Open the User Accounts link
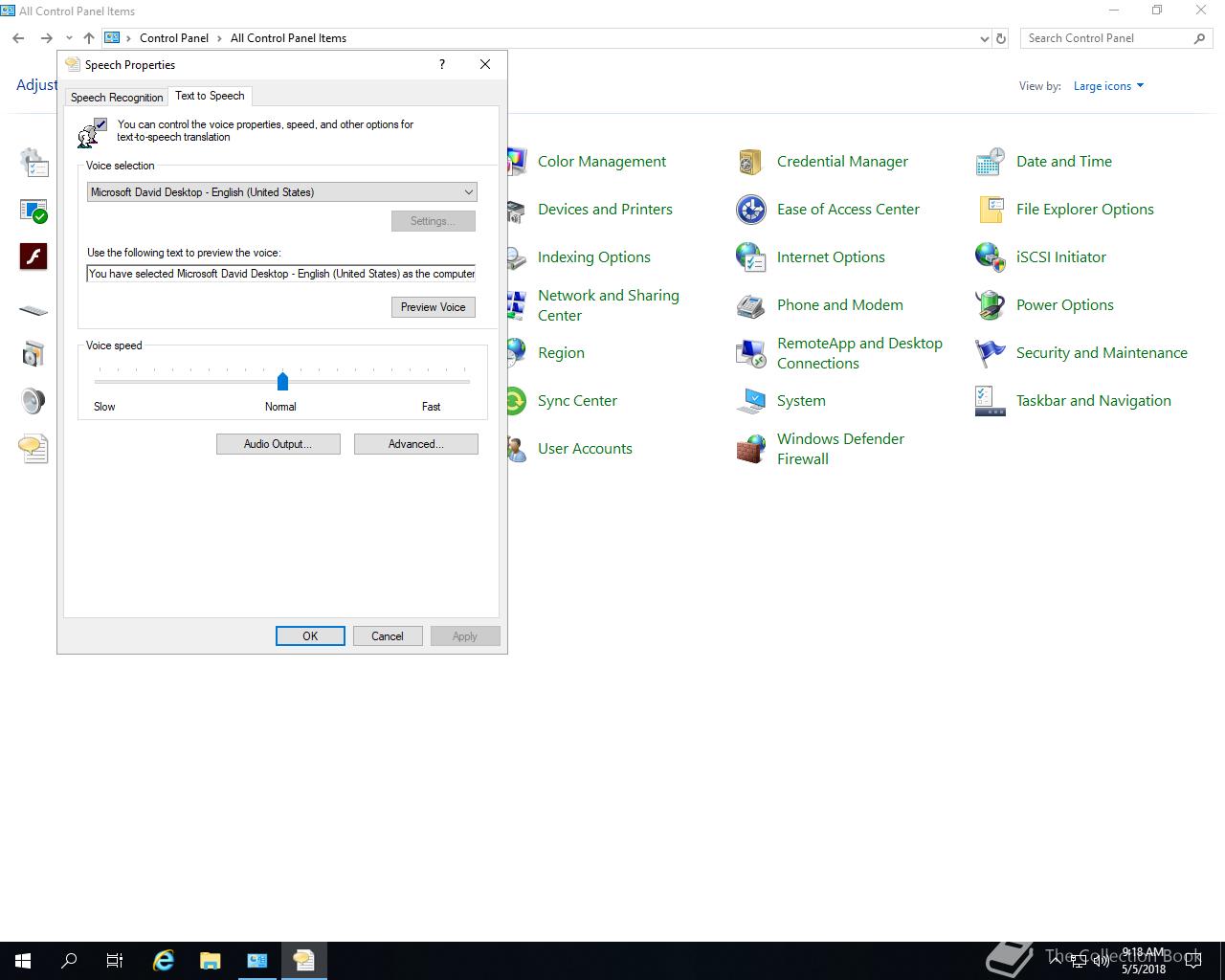1225x980 pixels. [585, 449]
